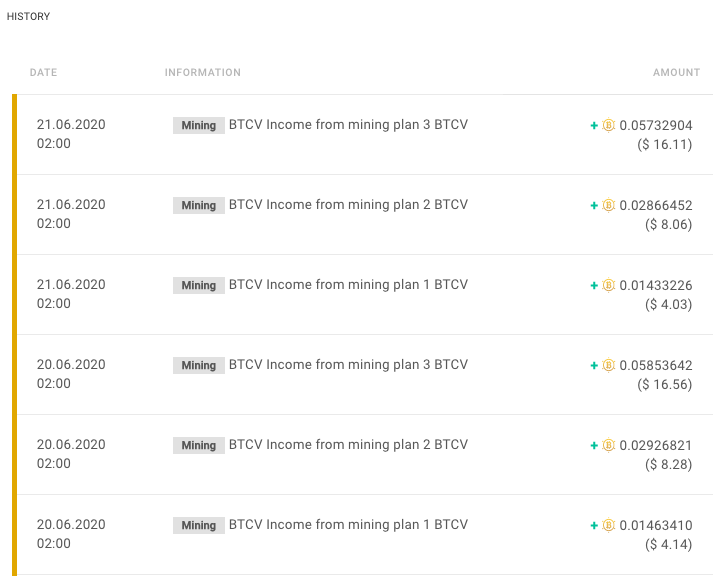Click the coin icon beside 0.02926821

click(608, 445)
